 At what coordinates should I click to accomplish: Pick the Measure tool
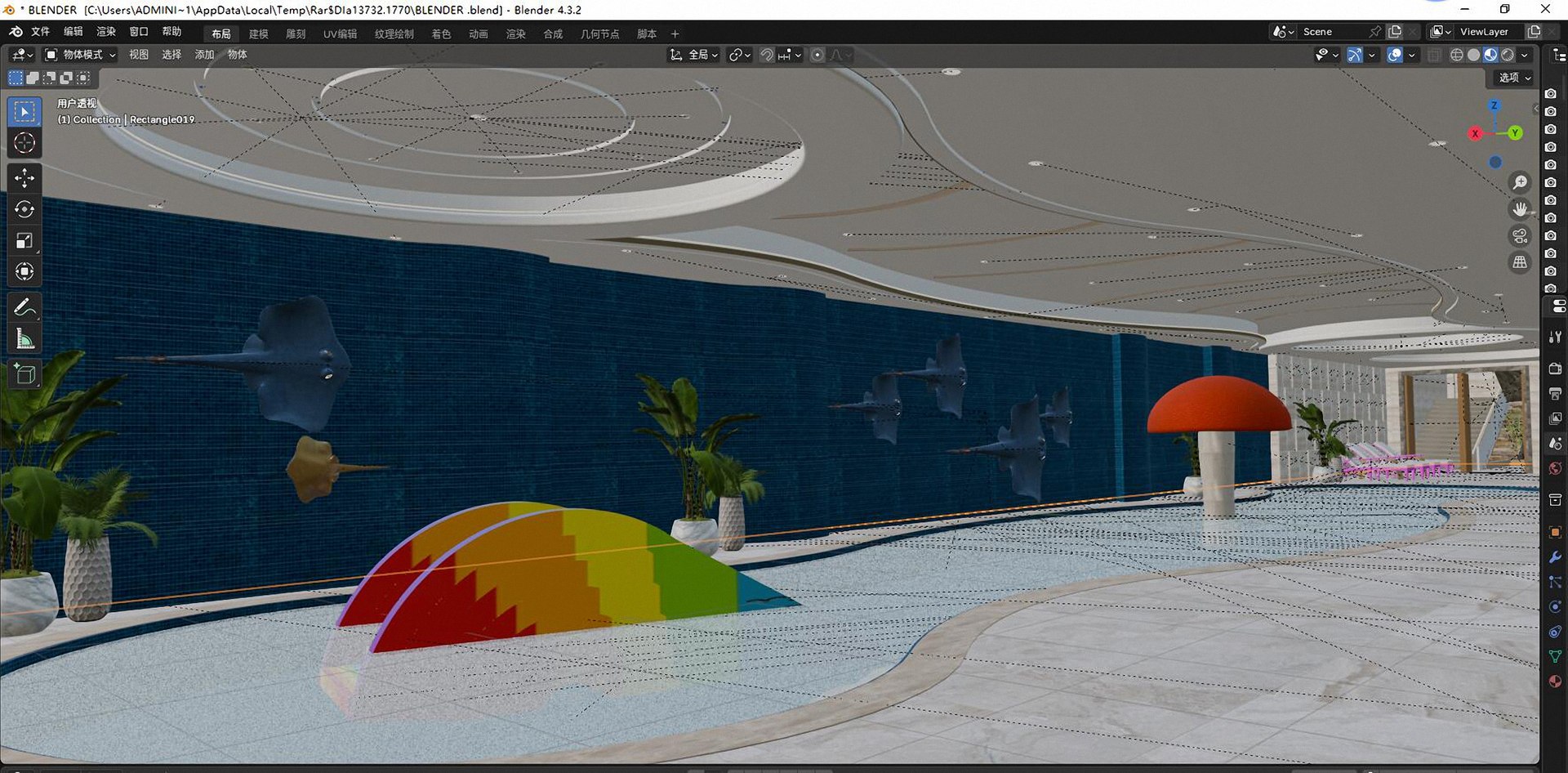[24, 339]
